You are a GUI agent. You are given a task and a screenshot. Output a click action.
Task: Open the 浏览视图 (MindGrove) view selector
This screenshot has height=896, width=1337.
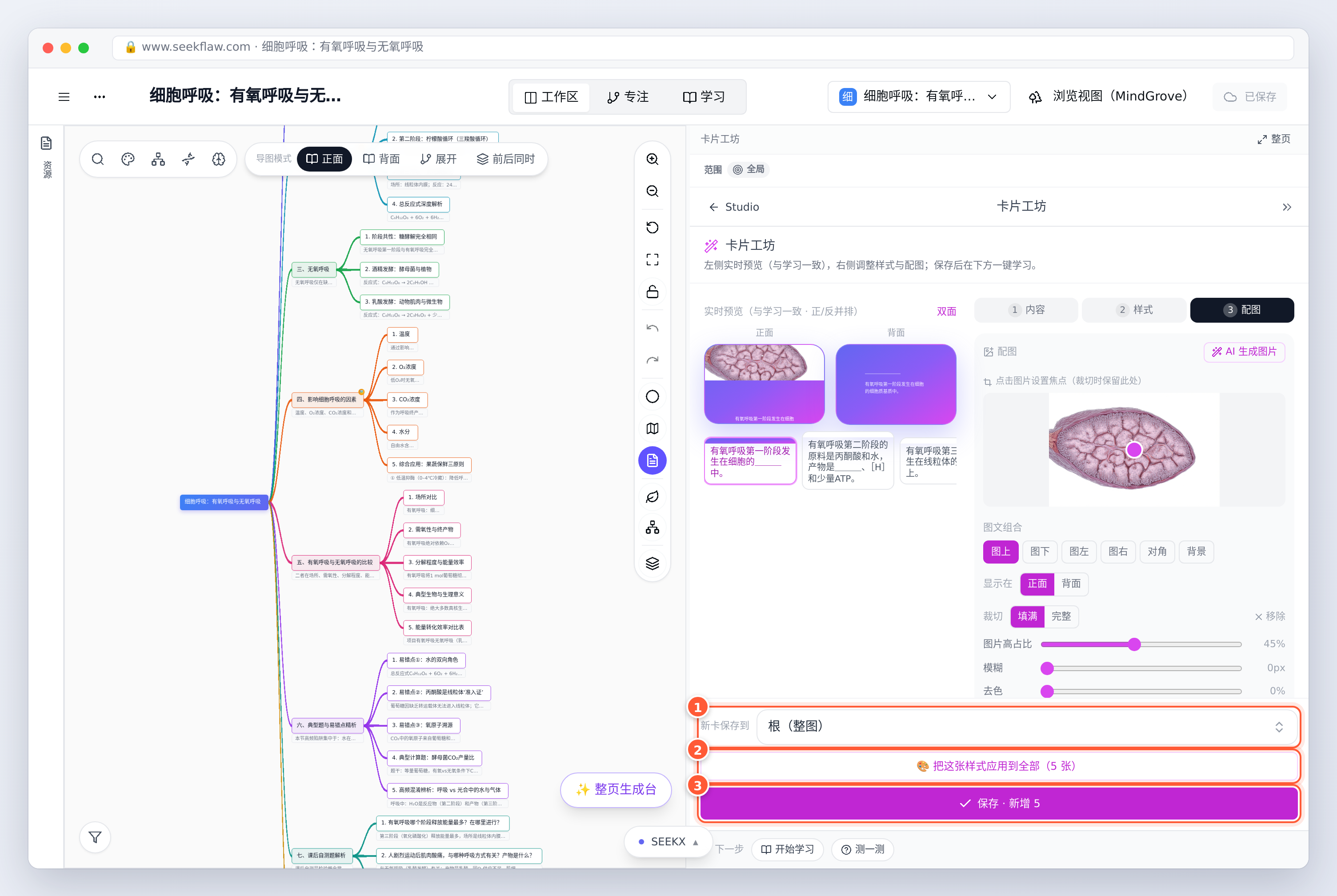point(1108,96)
